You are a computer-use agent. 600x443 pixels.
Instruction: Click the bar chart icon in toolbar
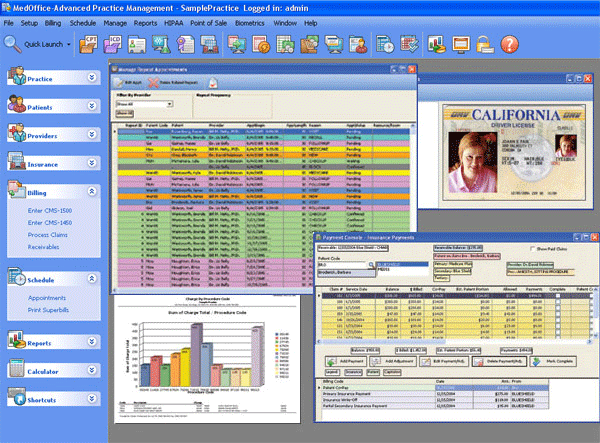coord(437,44)
